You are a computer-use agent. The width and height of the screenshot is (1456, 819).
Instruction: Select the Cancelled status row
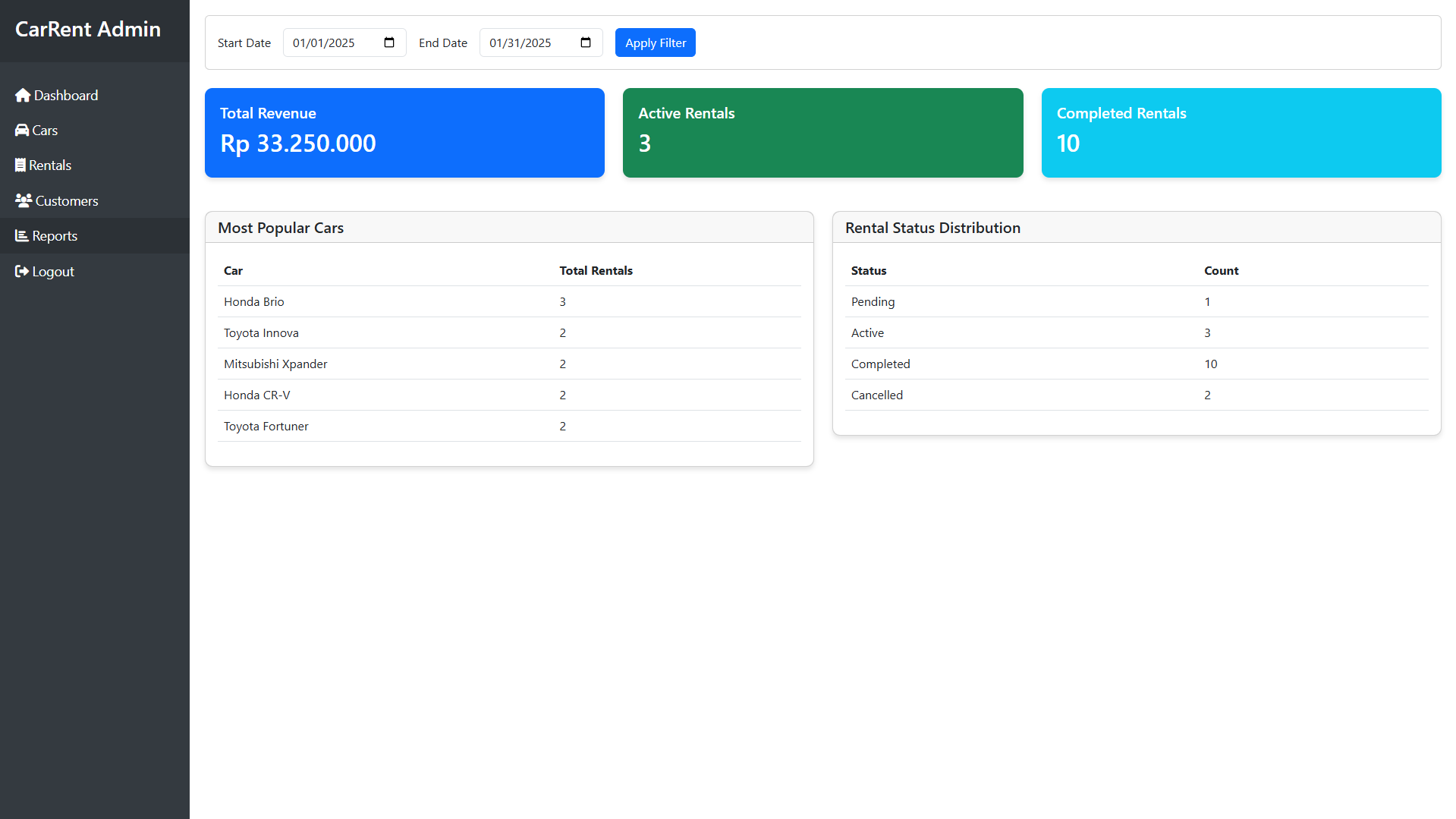pos(1137,395)
